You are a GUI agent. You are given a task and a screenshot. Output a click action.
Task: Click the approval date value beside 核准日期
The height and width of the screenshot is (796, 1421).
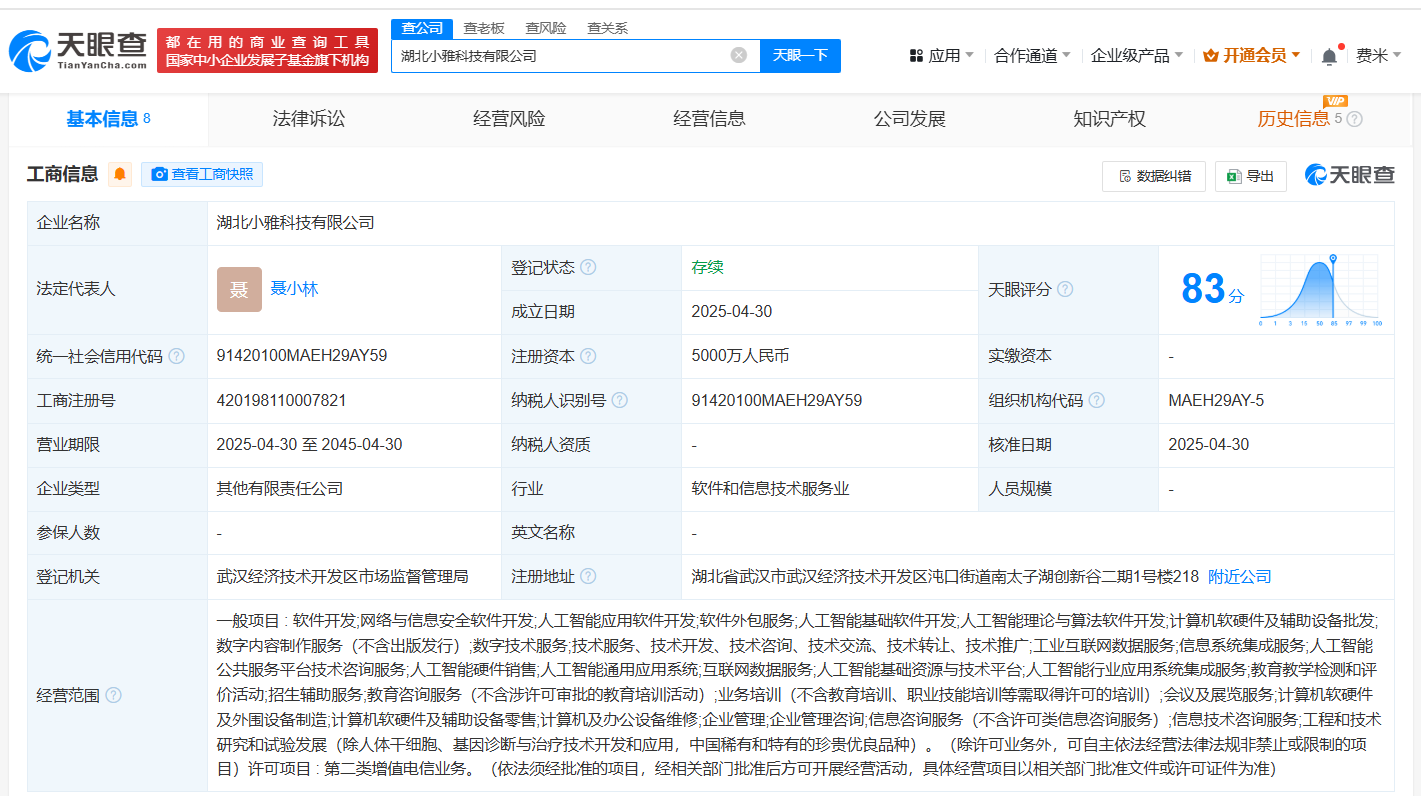tap(1209, 444)
